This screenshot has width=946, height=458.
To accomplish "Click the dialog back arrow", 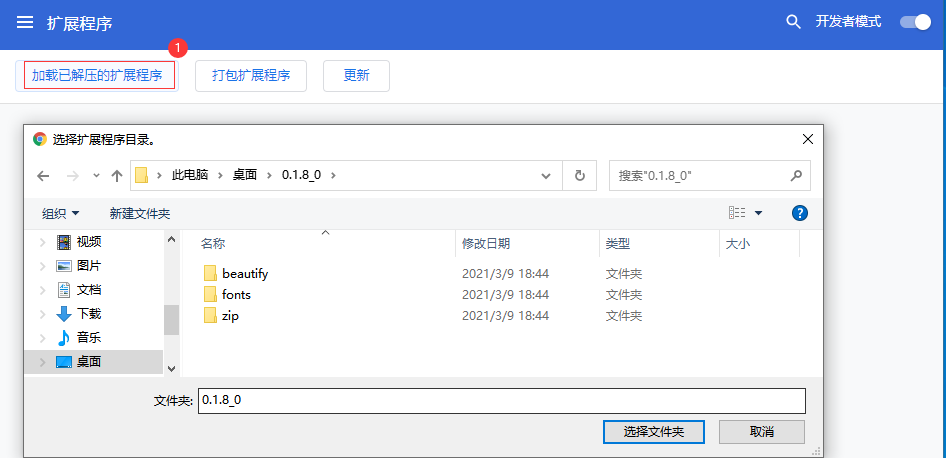I will [x=43, y=176].
